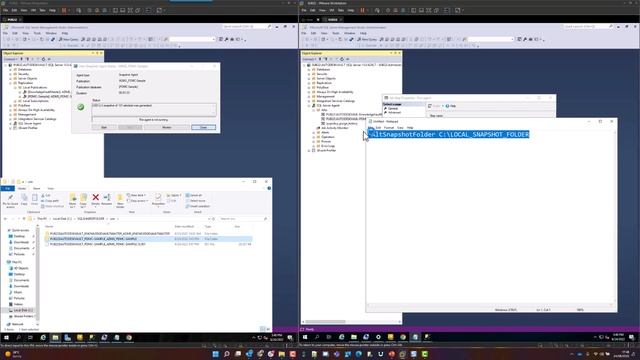
Task: Click the Up arrow in File Explorer navigation
Action: (24, 219)
